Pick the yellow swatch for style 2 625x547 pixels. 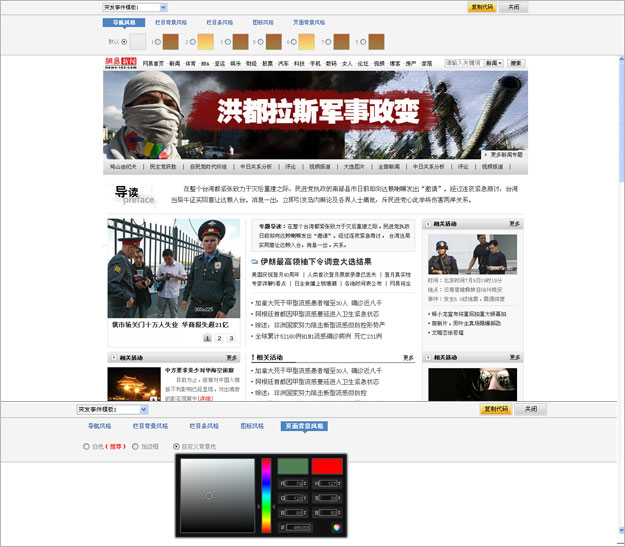pos(206,41)
